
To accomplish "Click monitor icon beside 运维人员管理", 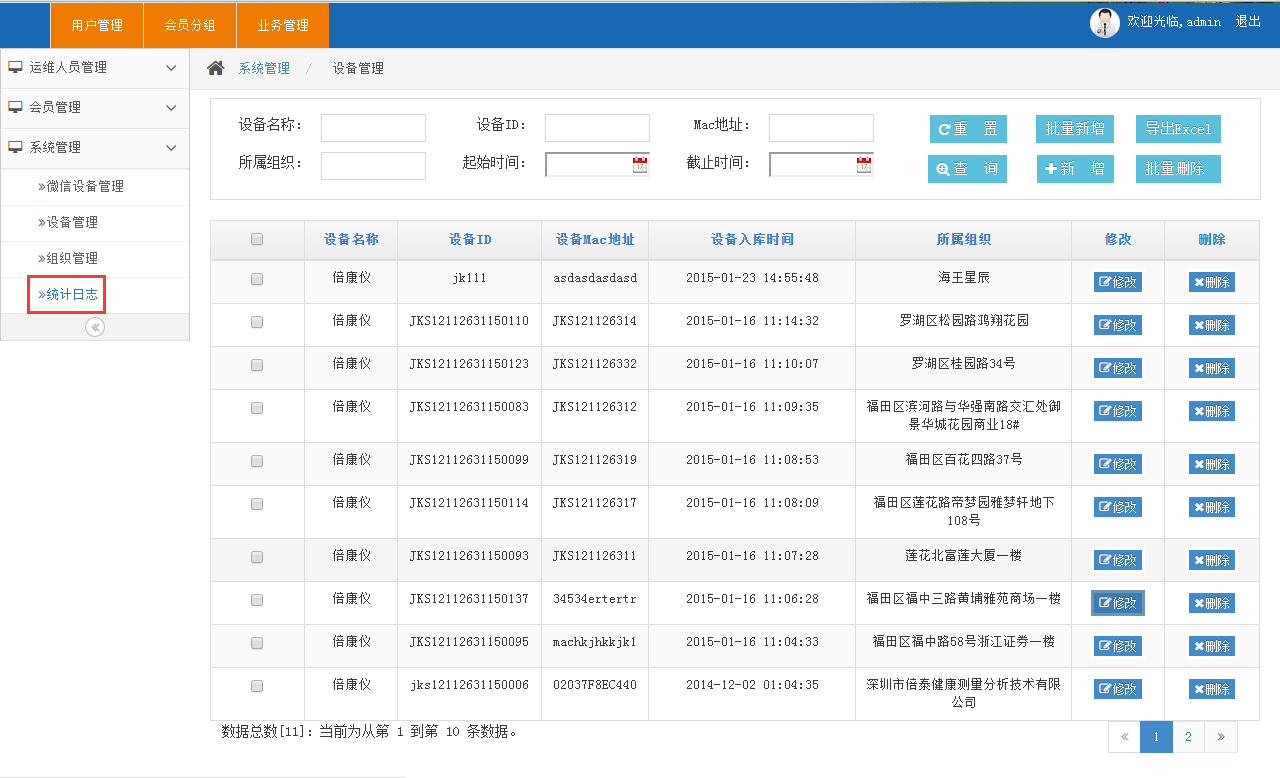I will click(x=15, y=67).
